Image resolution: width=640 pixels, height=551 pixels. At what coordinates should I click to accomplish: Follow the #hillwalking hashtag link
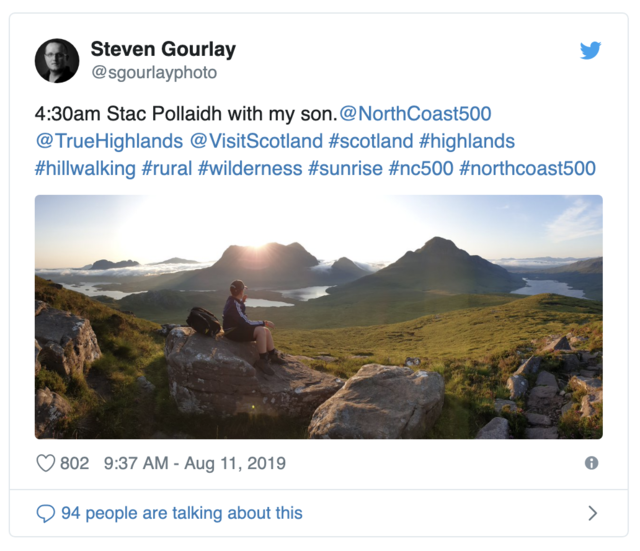tap(85, 168)
